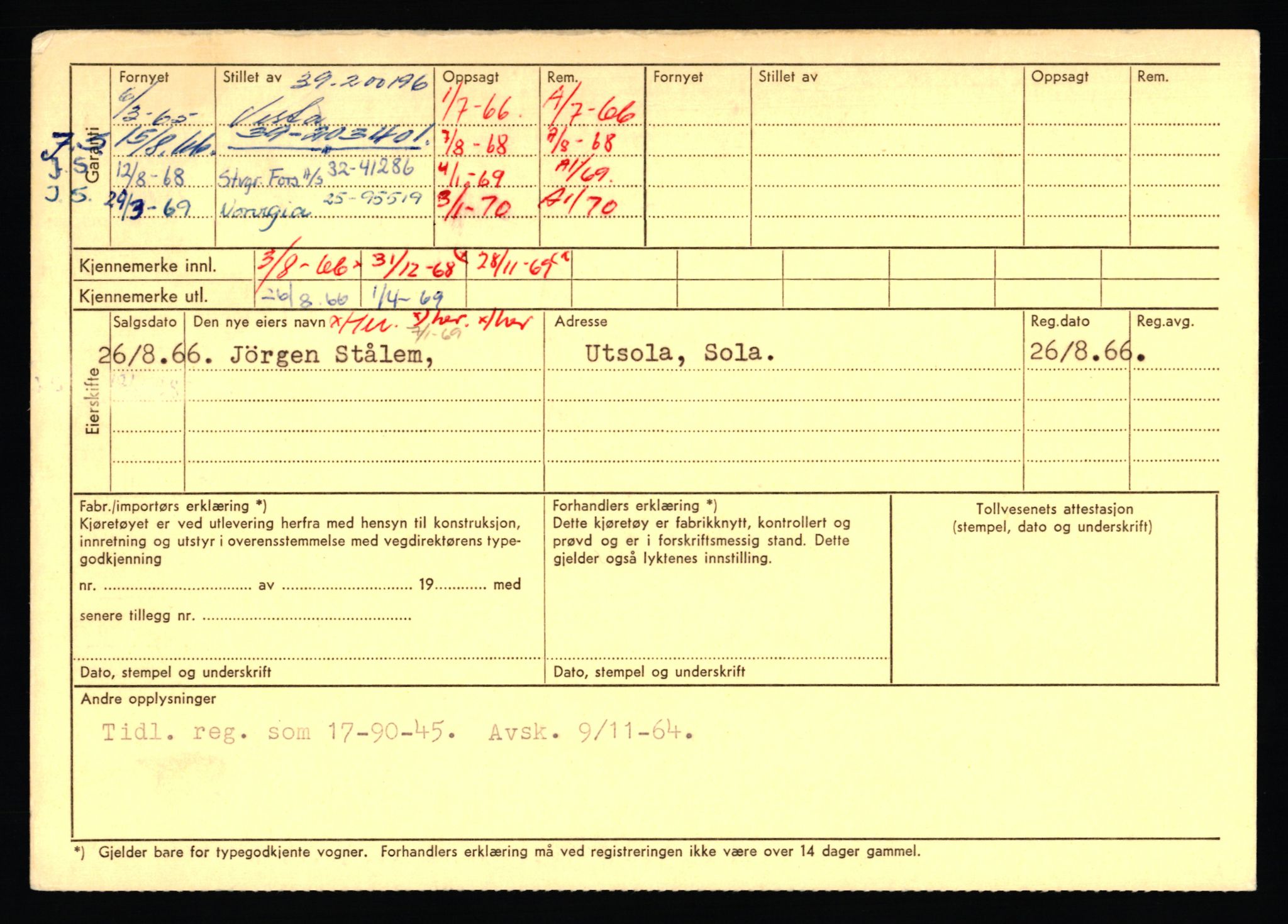Select 'Tidl. reg. som 17-90-45' note
Viewport: 1288px width, 924px height.
coord(280,732)
